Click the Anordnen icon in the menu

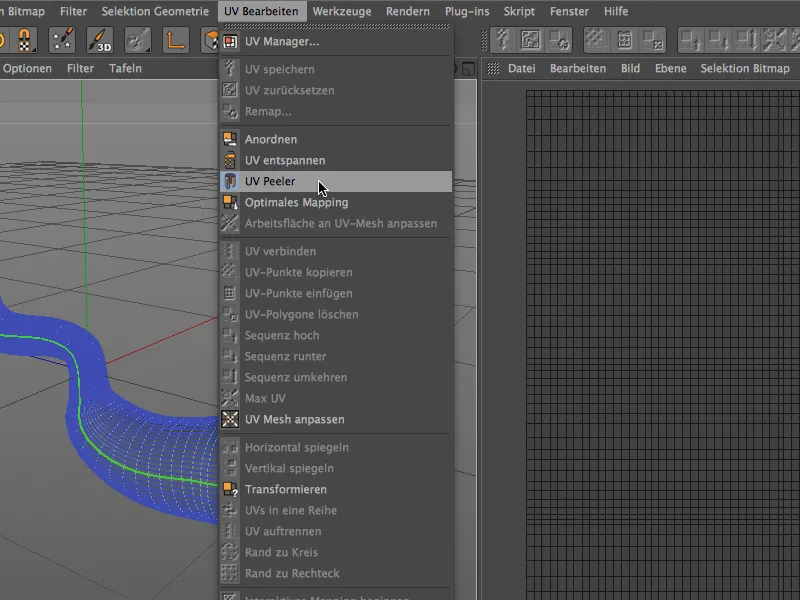click(x=230, y=139)
